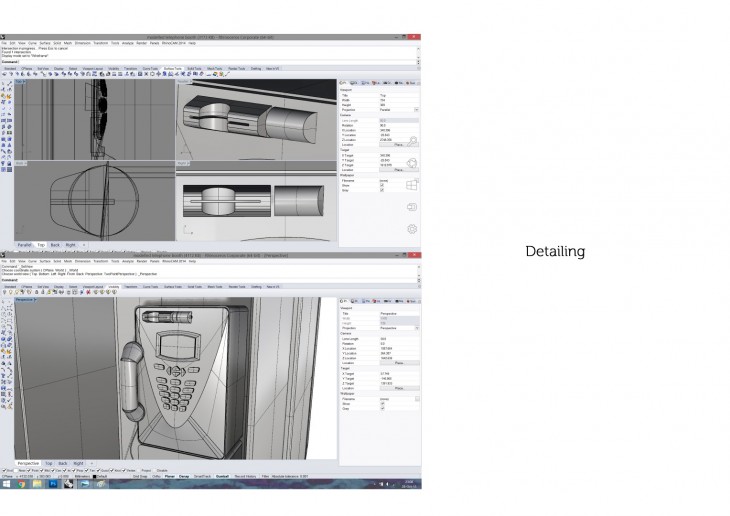
Task: Open the Devices charm icon
Action: pyautogui.click(x=411, y=207)
